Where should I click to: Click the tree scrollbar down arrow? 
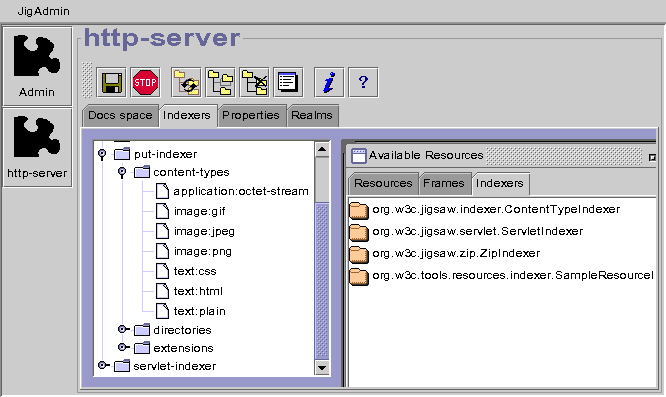(x=322, y=368)
